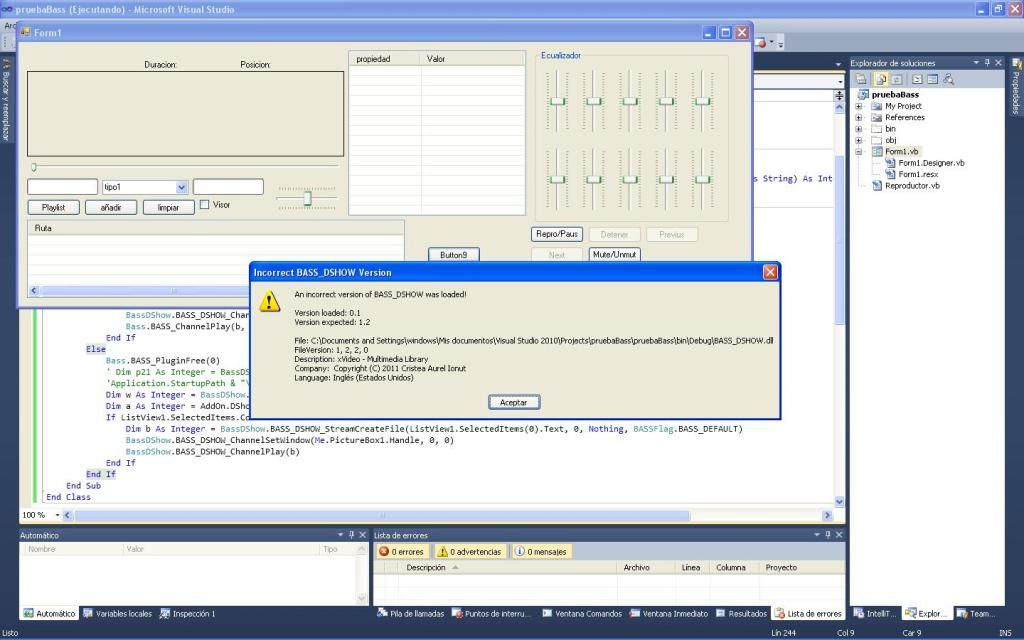Click Aceptar in the error dialog
Viewport: 1024px width, 640px height.
(514, 402)
